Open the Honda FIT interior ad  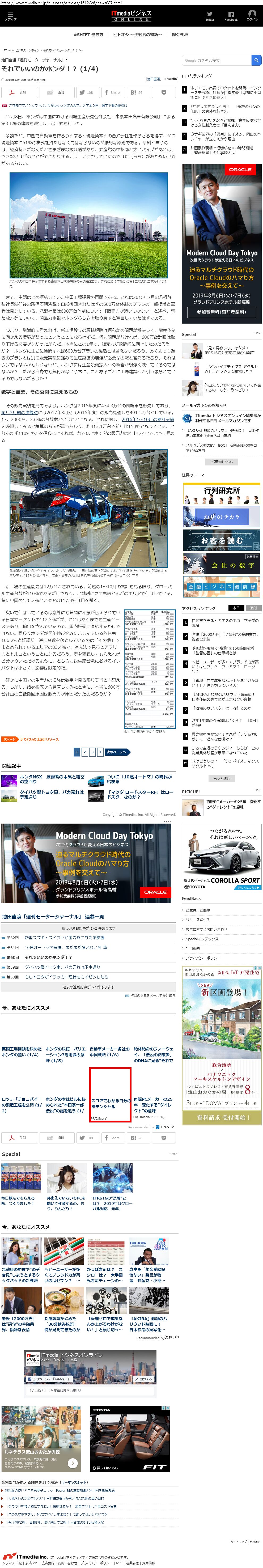pyautogui.click(x=130, y=1439)
